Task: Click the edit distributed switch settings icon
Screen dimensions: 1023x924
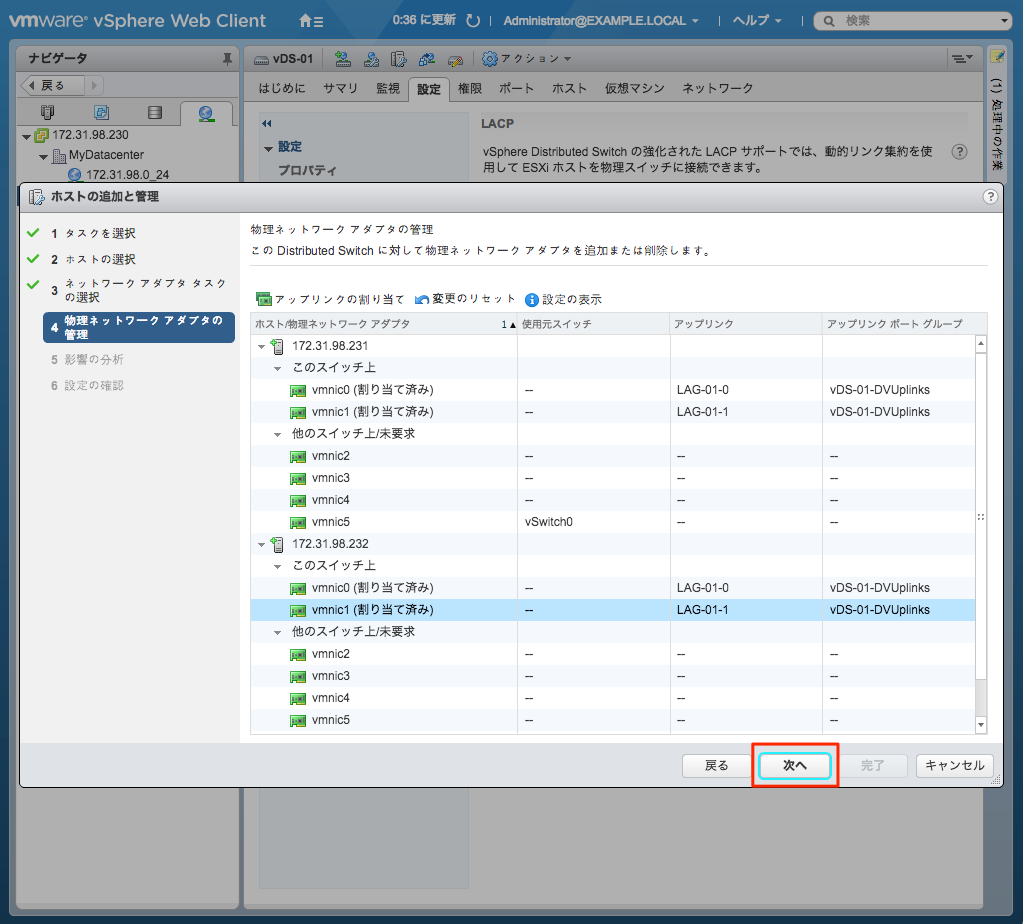Action: 455,59
